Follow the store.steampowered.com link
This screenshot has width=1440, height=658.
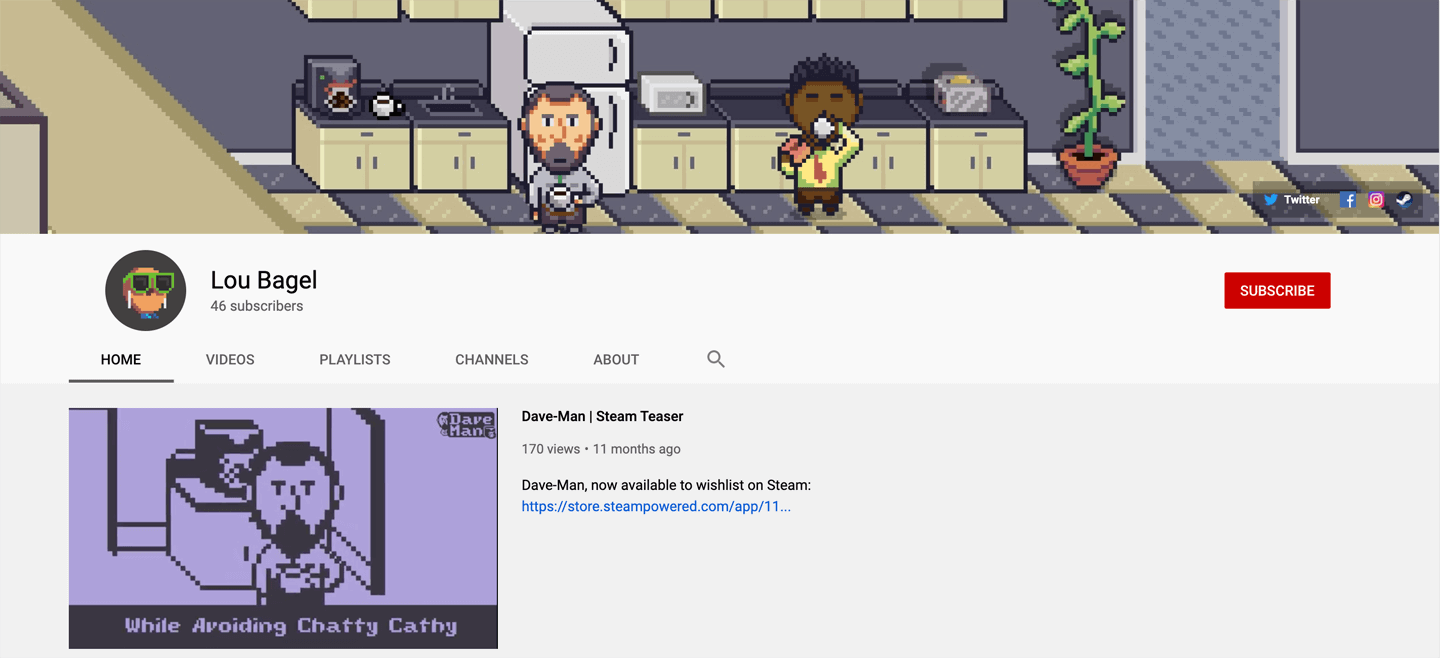tap(656, 506)
